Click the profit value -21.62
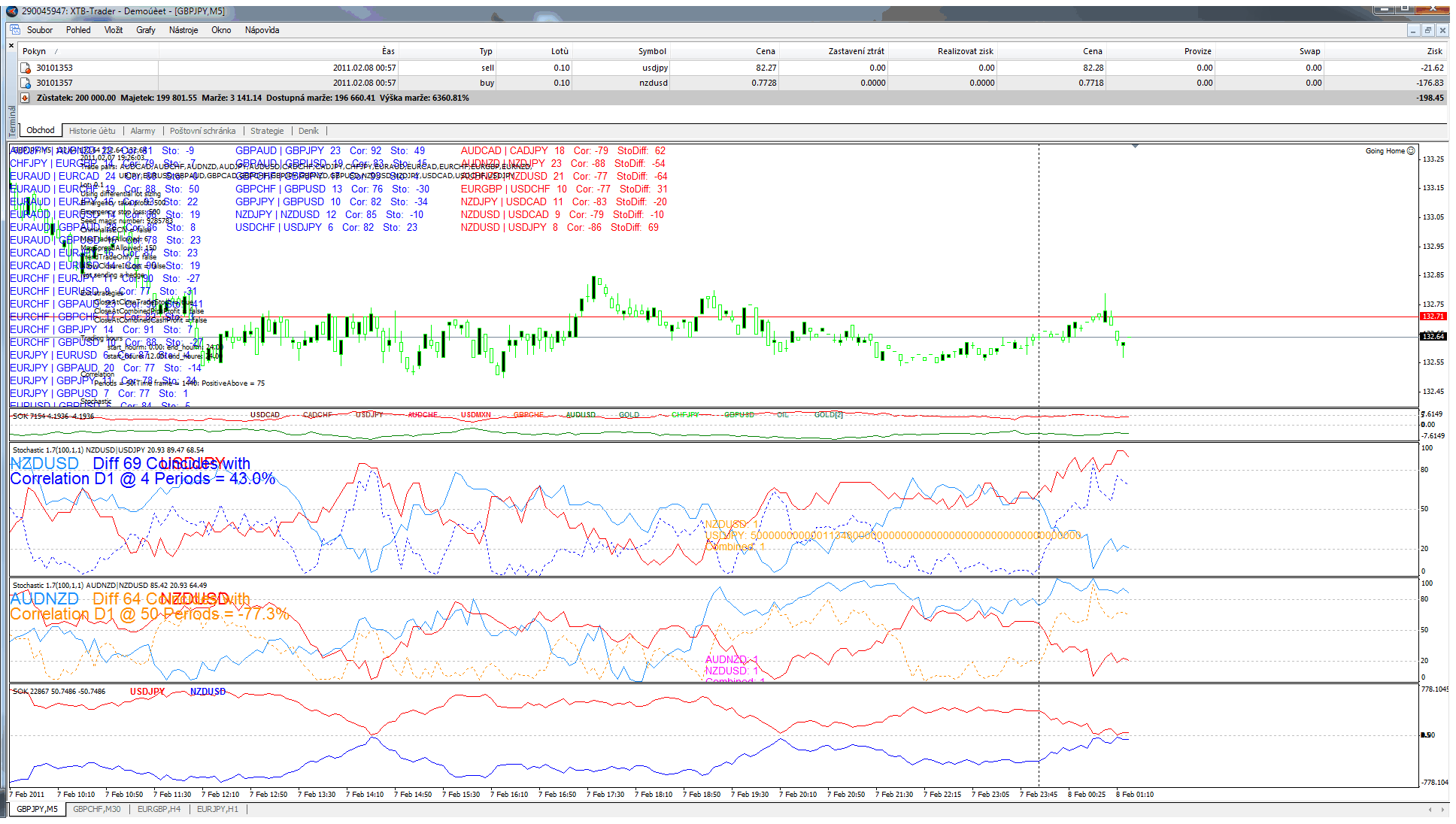 tap(1432, 68)
